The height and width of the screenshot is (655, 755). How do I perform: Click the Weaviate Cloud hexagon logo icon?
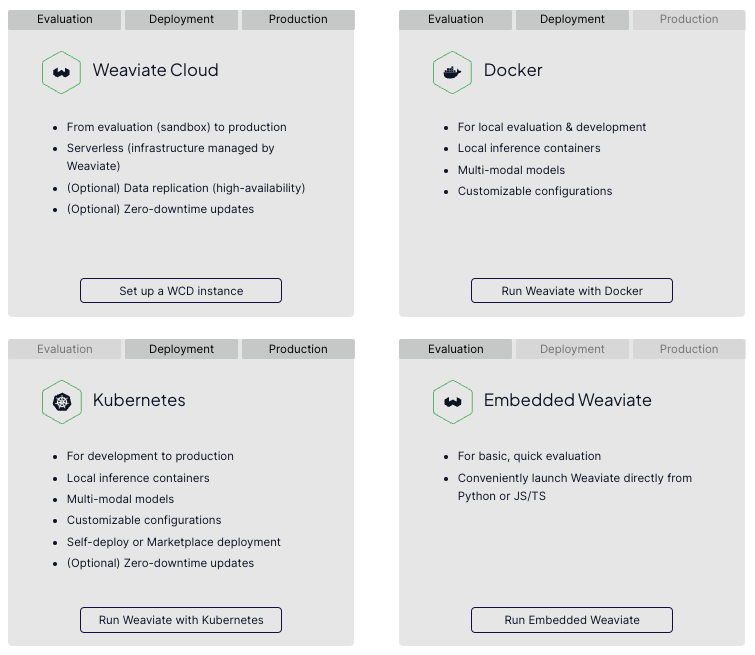[61, 72]
